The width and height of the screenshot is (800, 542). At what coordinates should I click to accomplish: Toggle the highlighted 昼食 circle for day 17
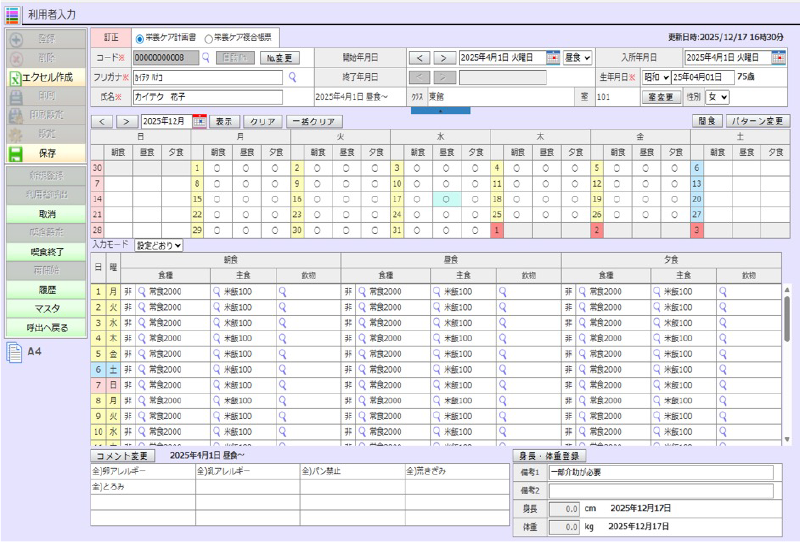446,199
